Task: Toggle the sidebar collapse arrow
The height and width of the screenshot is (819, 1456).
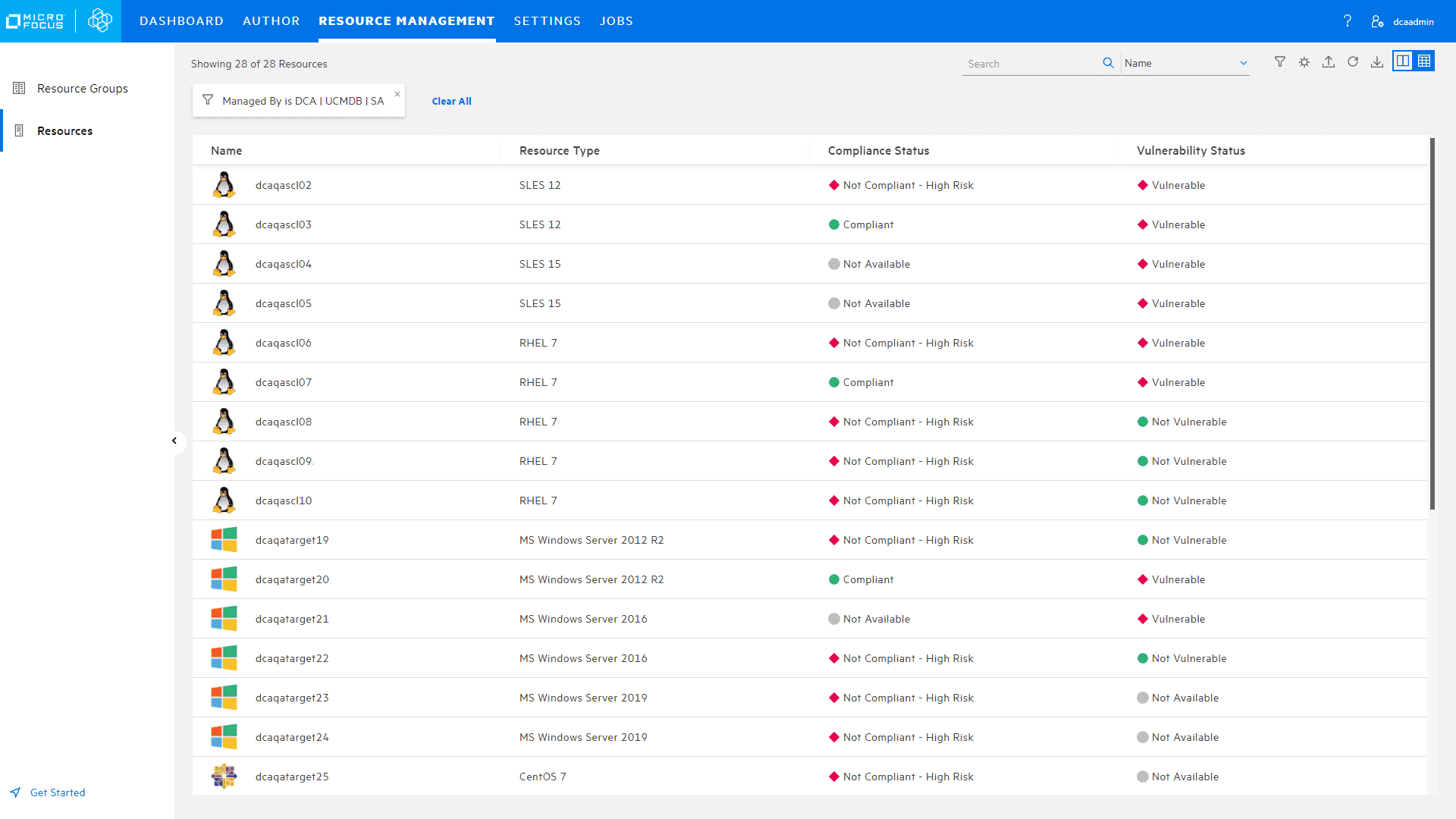Action: [175, 441]
